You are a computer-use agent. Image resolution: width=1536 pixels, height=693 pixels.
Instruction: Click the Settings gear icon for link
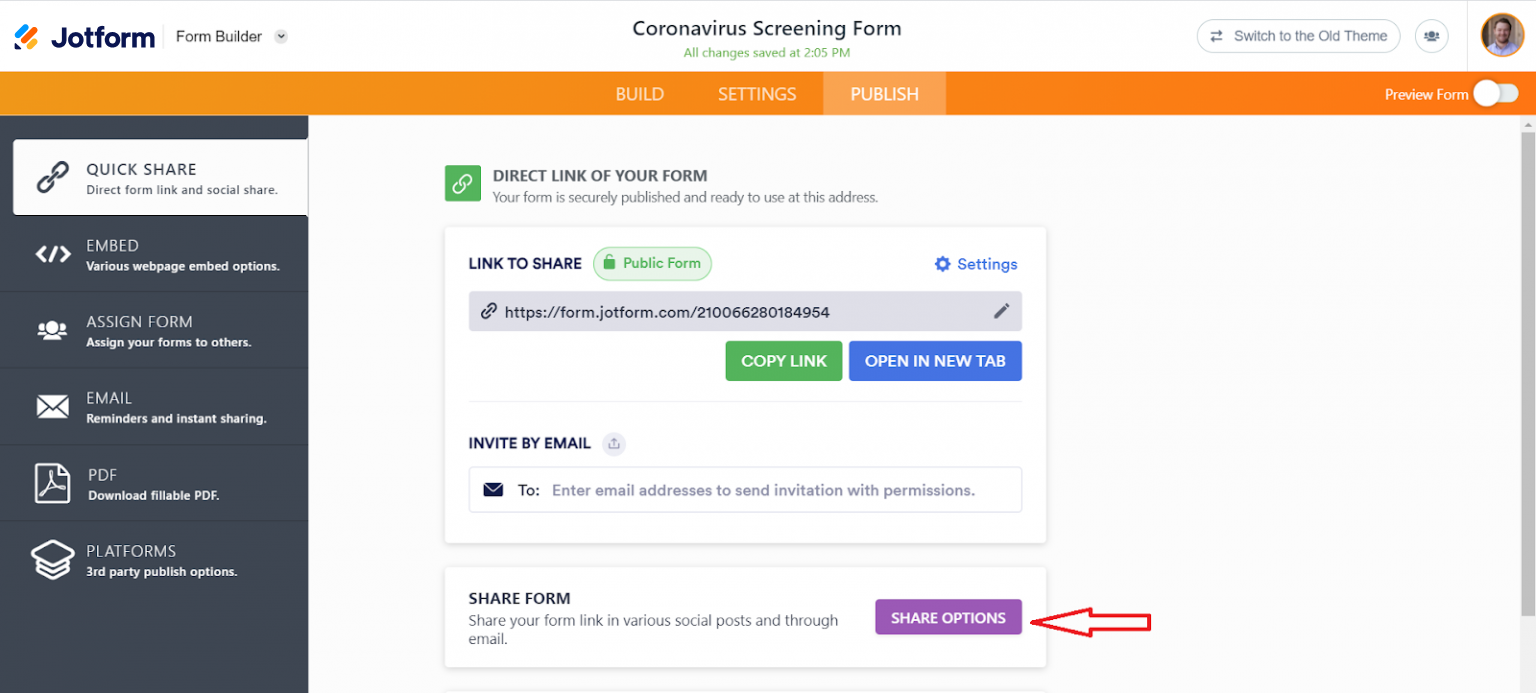pos(942,264)
